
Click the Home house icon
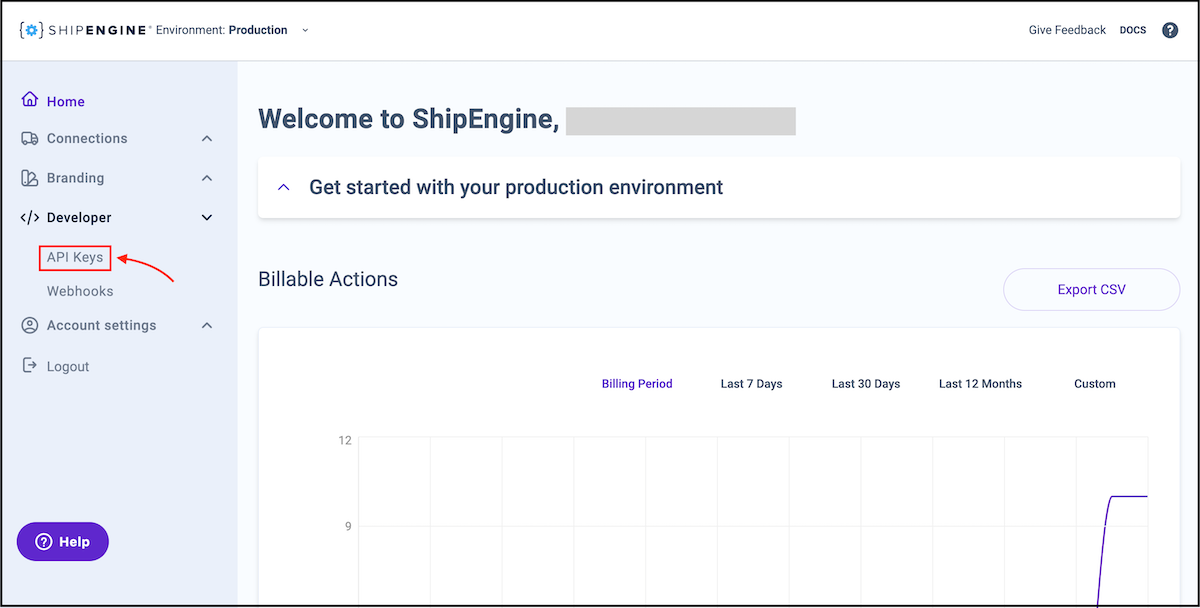click(x=30, y=101)
